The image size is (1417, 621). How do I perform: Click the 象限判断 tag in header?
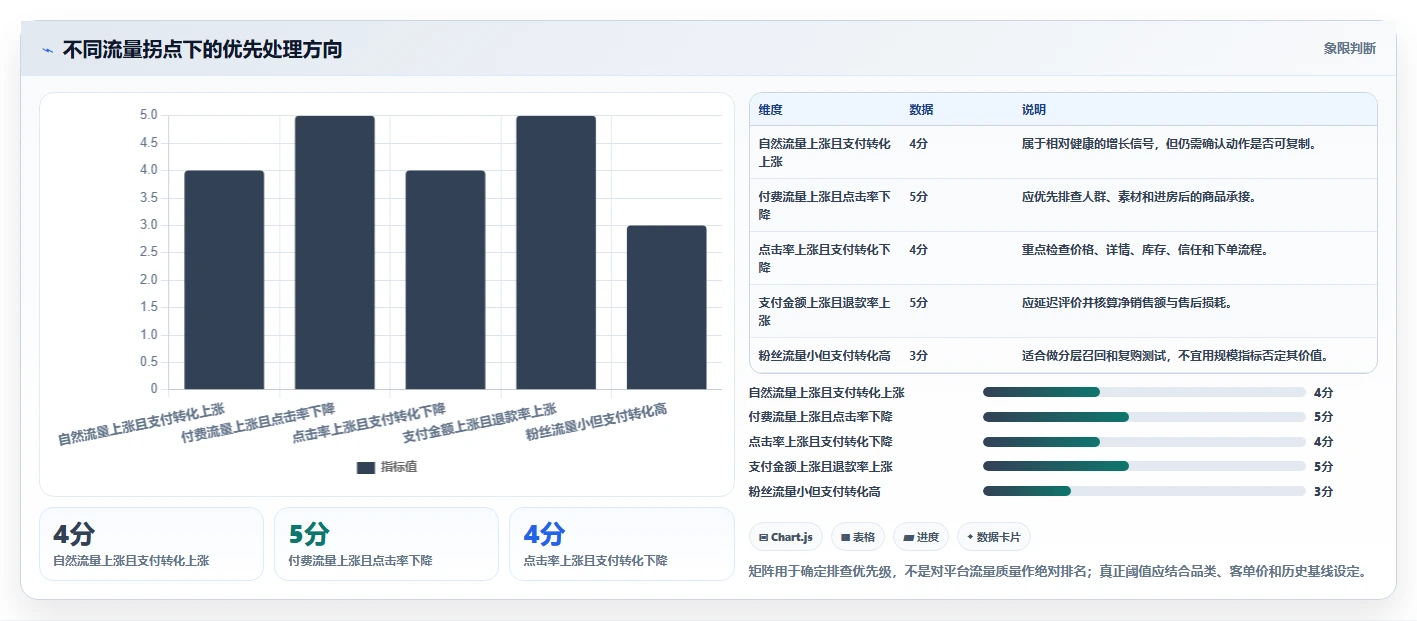1349,48
